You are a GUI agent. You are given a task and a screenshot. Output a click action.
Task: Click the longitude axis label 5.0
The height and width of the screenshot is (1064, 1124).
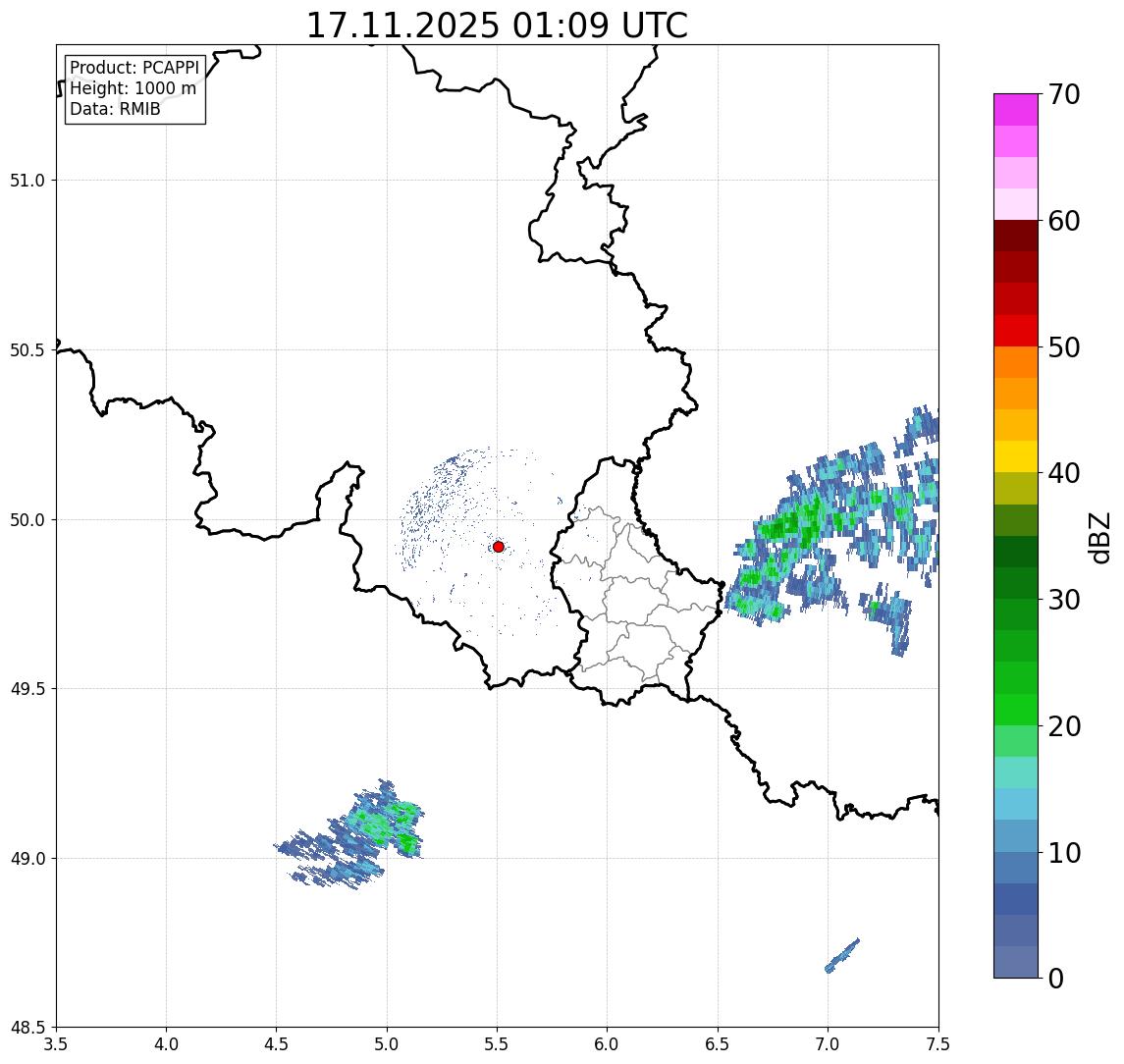(387, 1044)
